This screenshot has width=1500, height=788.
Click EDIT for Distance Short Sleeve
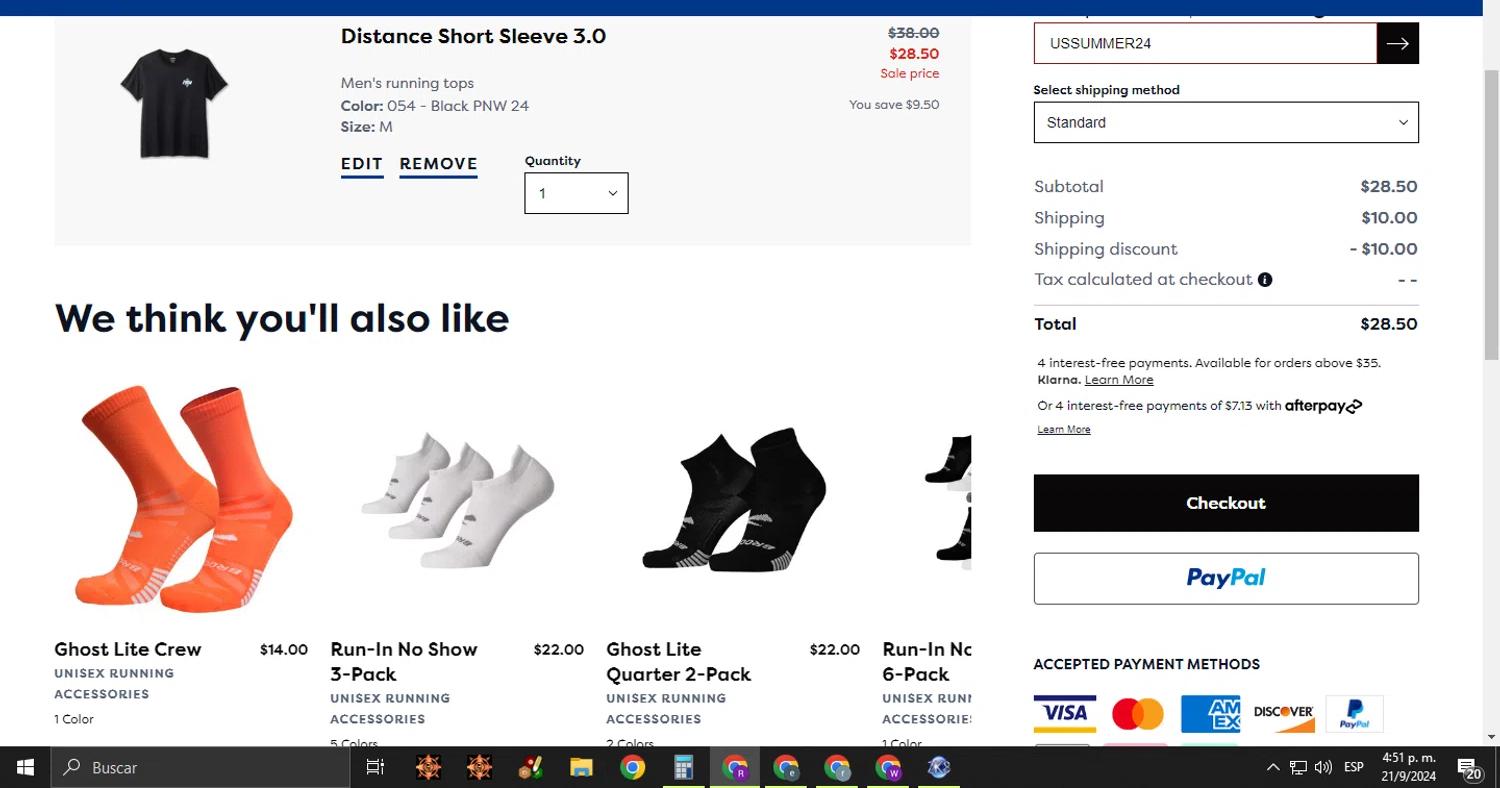[362, 164]
